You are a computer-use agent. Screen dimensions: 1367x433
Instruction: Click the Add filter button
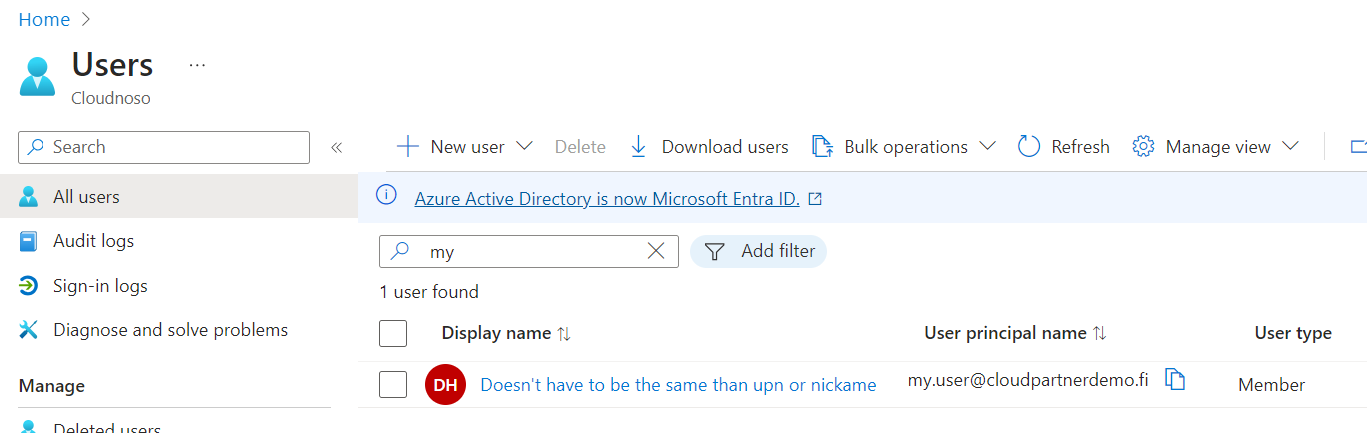click(759, 252)
